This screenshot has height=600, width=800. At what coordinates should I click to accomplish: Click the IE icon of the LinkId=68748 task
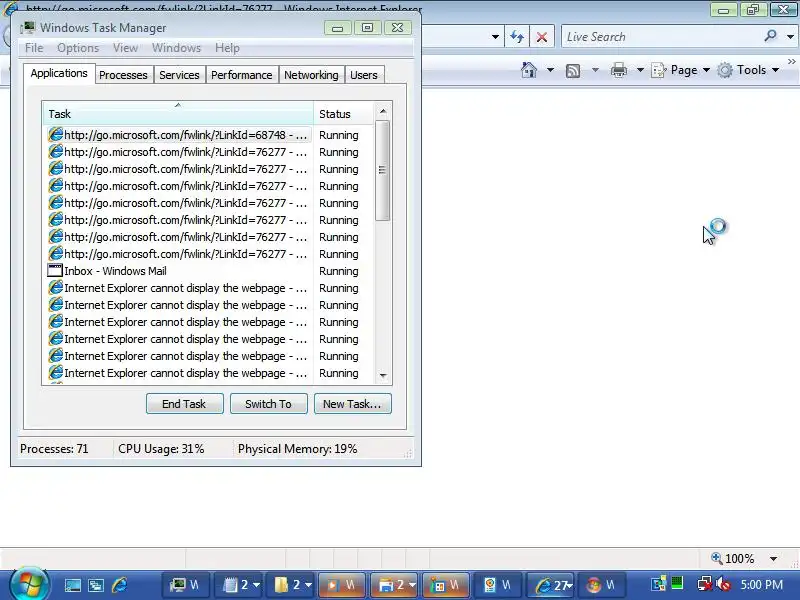(x=55, y=135)
